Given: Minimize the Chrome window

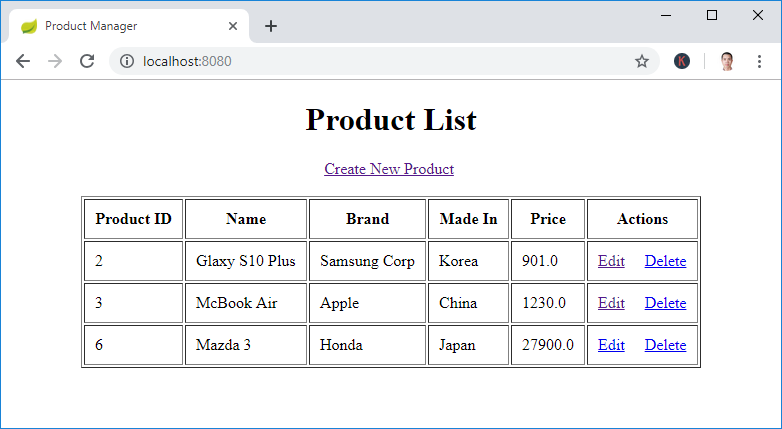Looking at the screenshot, I should tap(666, 15).
